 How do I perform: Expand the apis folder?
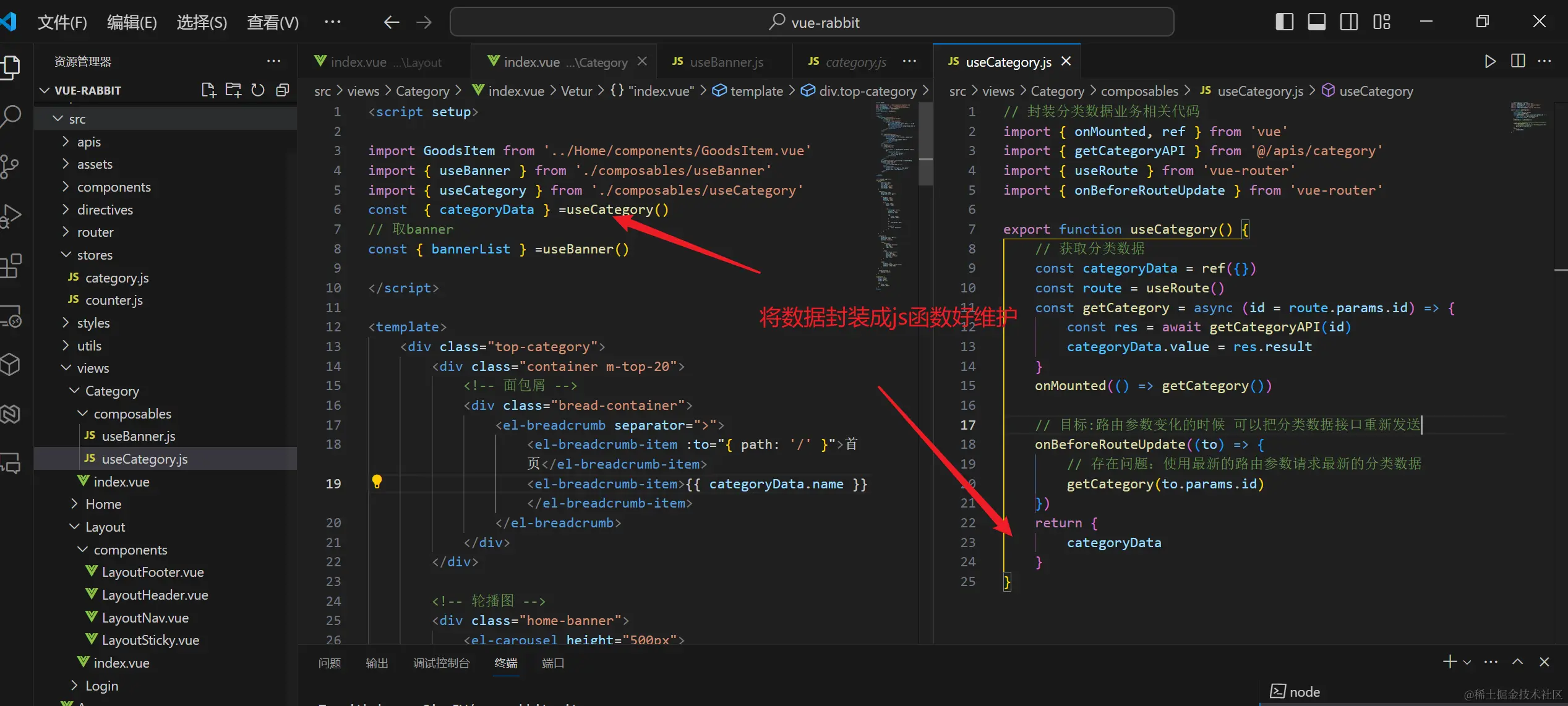tap(88, 142)
